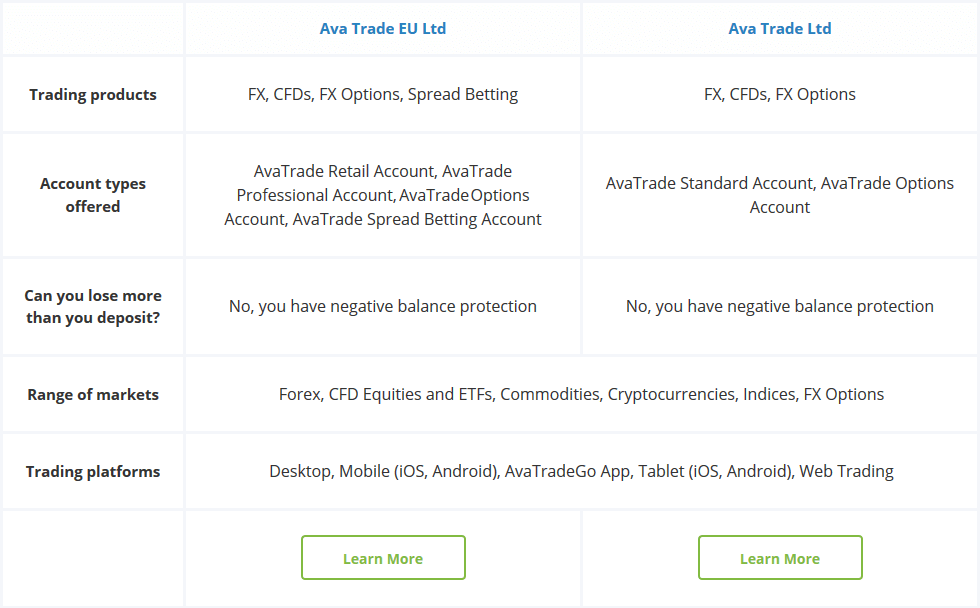The image size is (980, 608).
Task: Click the Trading platforms row label
Action: click(x=93, y=471)
